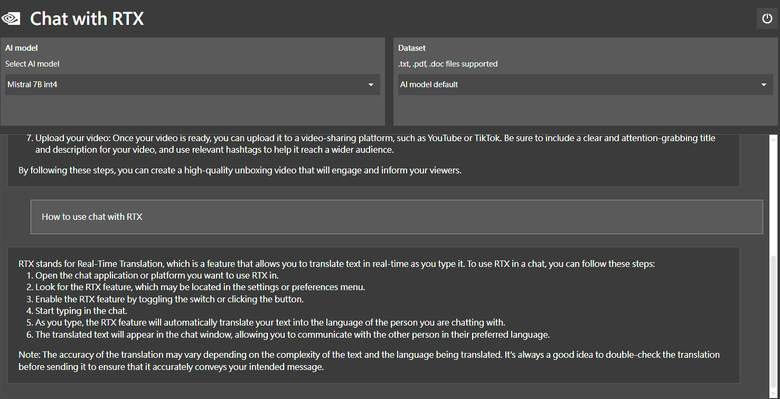
Task: Click the RTX Real-Time Translation response paragraph
Action: (337, 264)
